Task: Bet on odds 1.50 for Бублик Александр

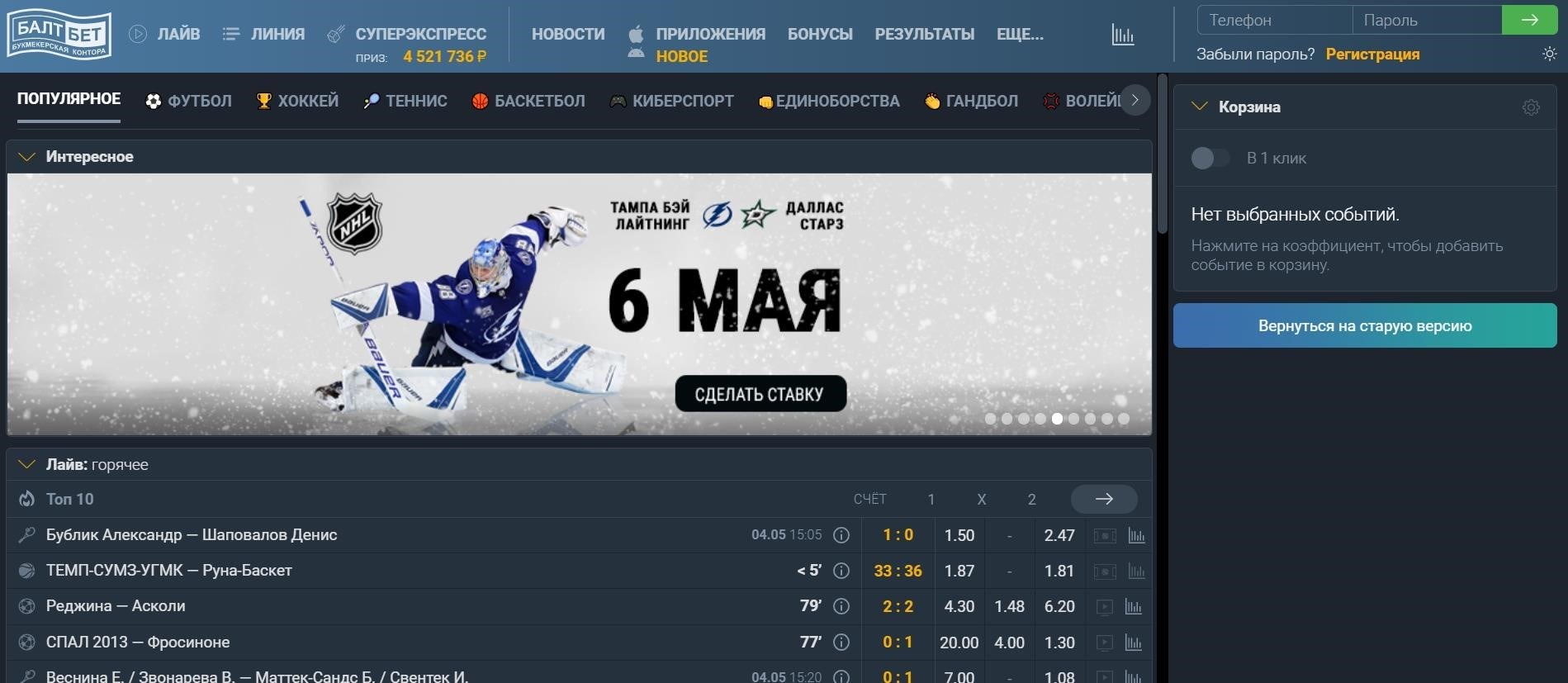Action: click(959, 535)
